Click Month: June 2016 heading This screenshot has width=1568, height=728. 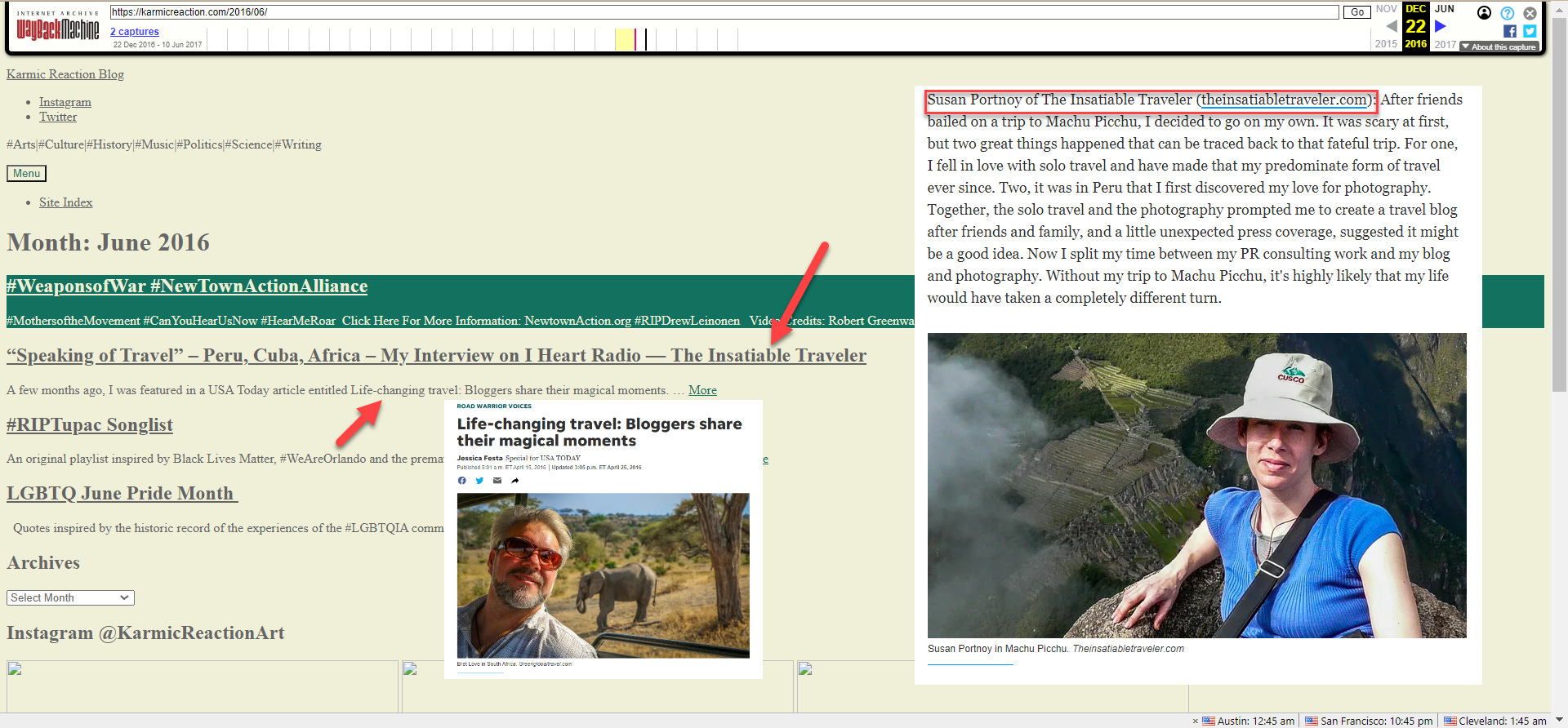[108, 242]
